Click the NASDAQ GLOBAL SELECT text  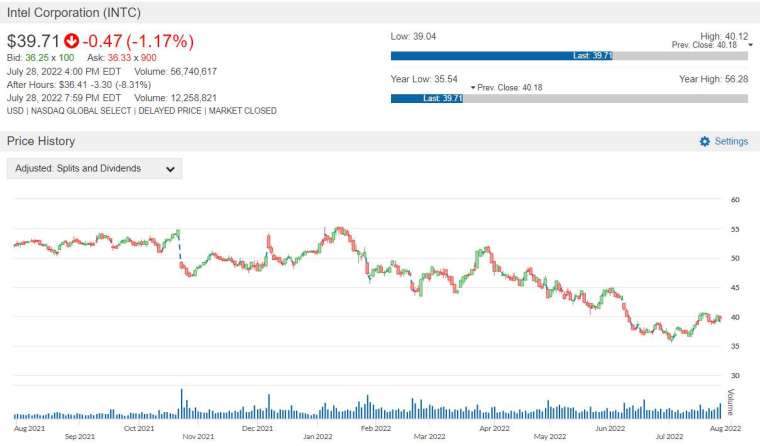81,111
